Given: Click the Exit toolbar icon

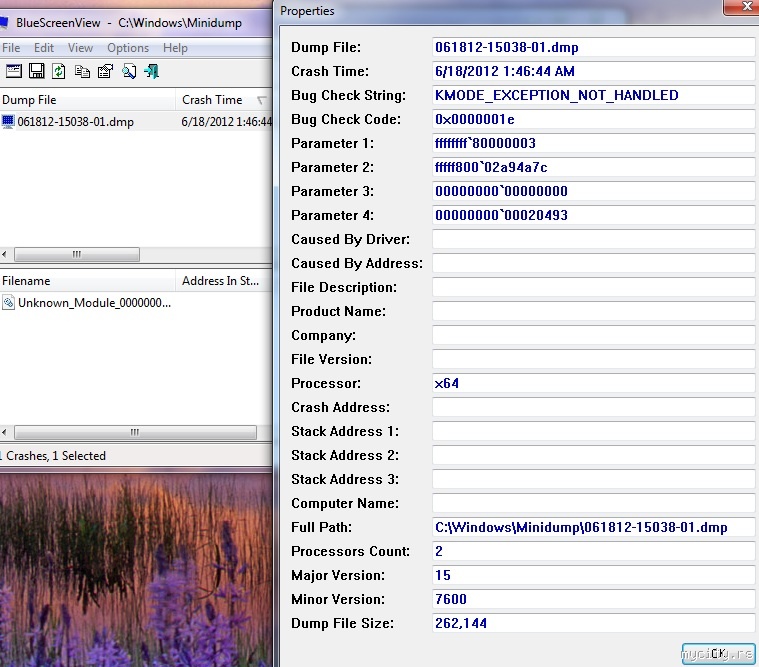Looking at the screenshot, I should coord(152,71).
